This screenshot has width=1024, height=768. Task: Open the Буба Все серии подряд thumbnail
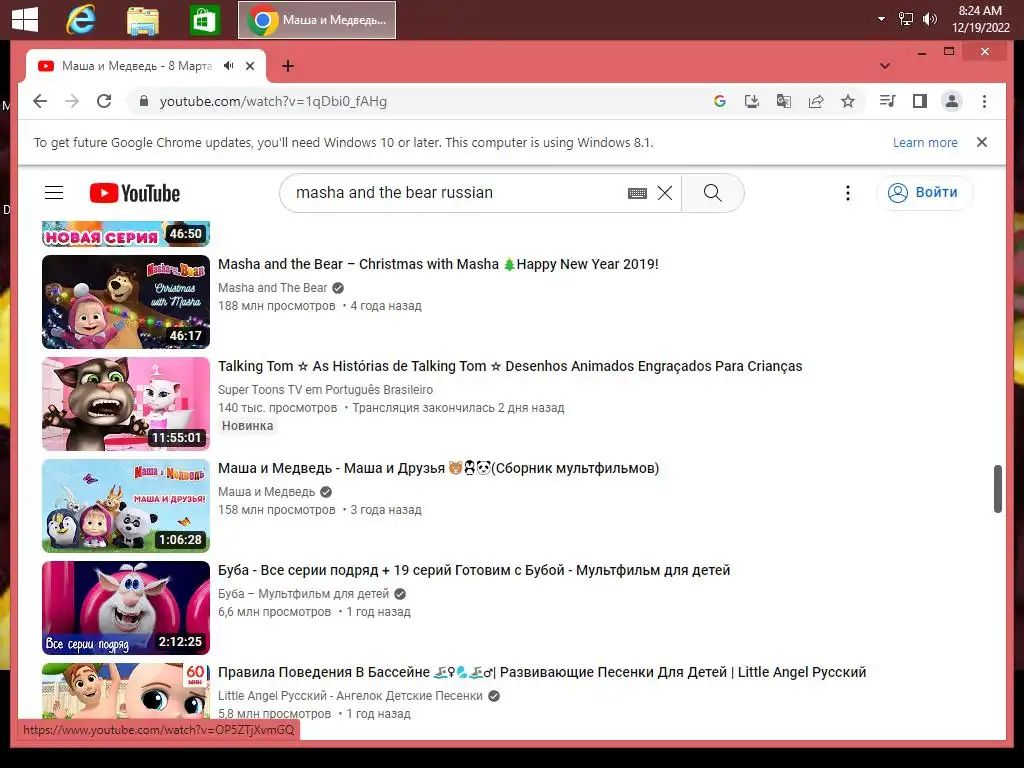tap(126, 607)
